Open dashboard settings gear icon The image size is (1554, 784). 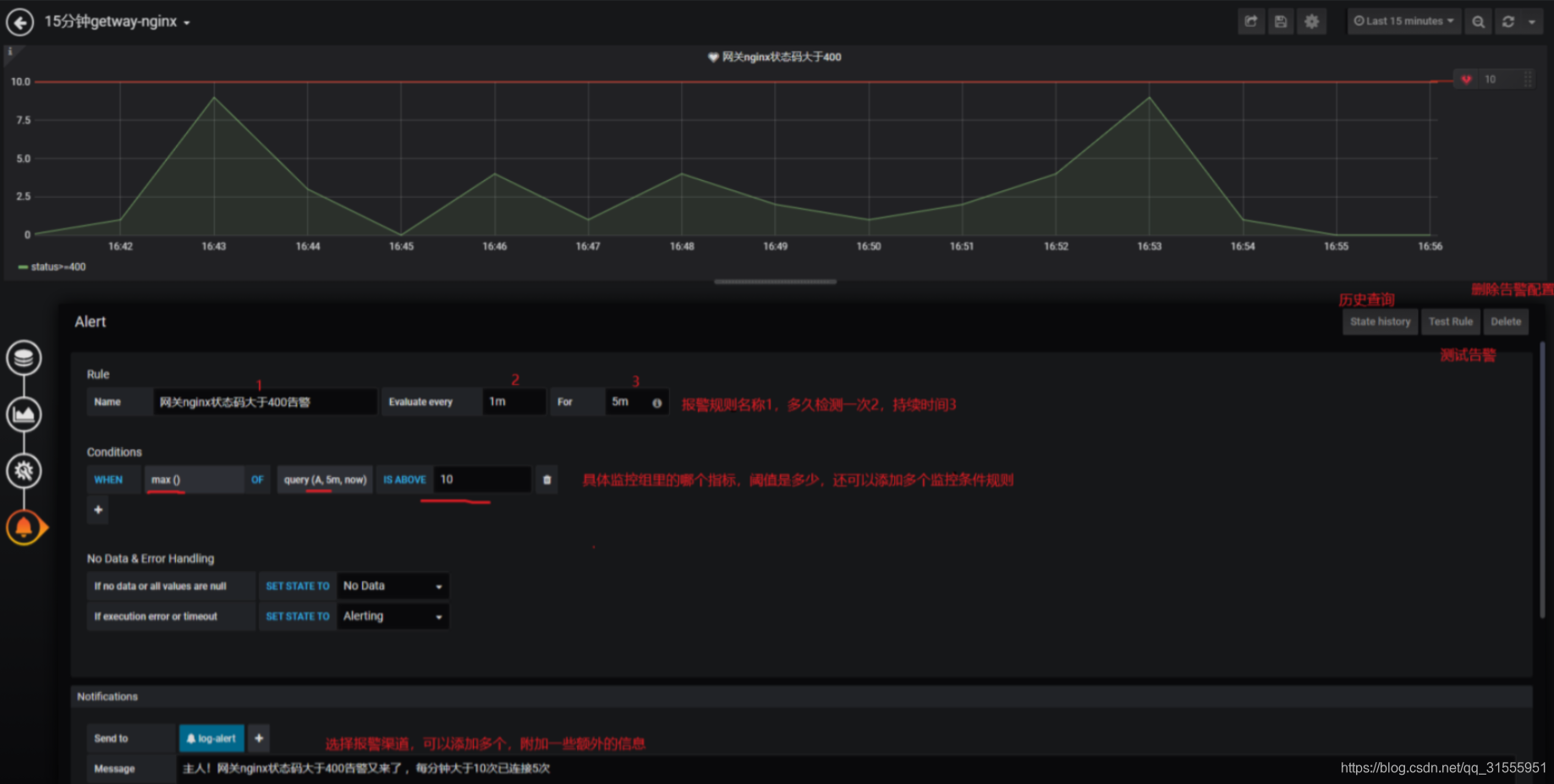click(x=1311, y=22)
